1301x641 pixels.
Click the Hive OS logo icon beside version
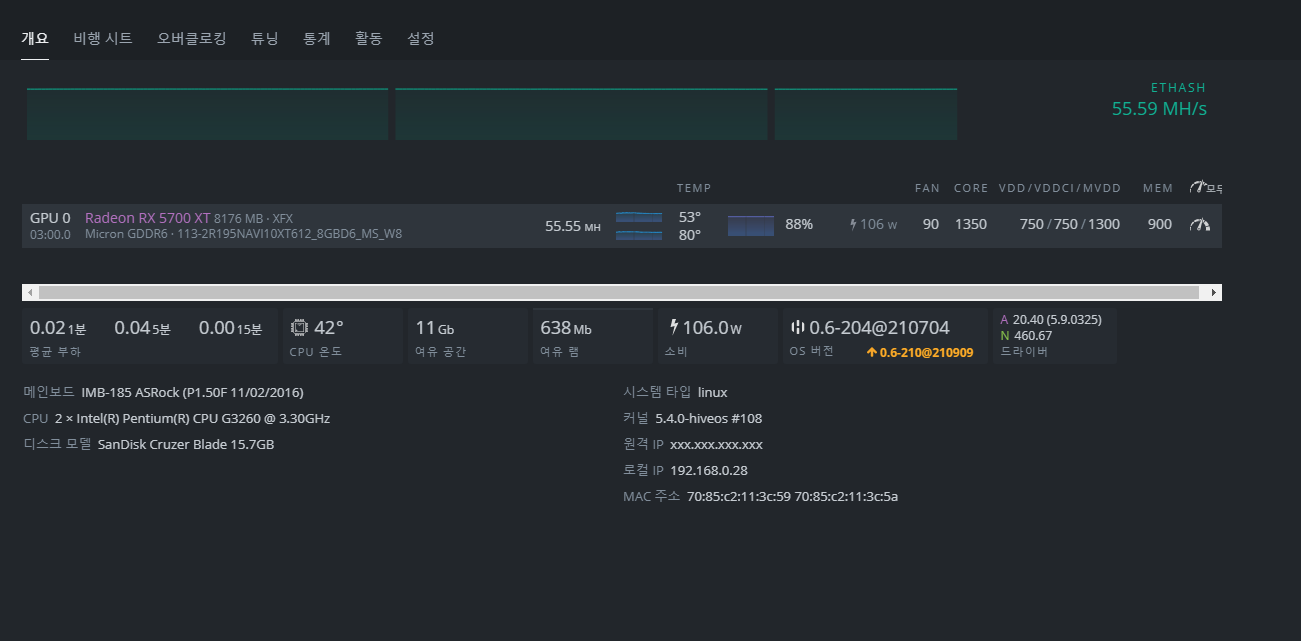[x=797, y=327]
